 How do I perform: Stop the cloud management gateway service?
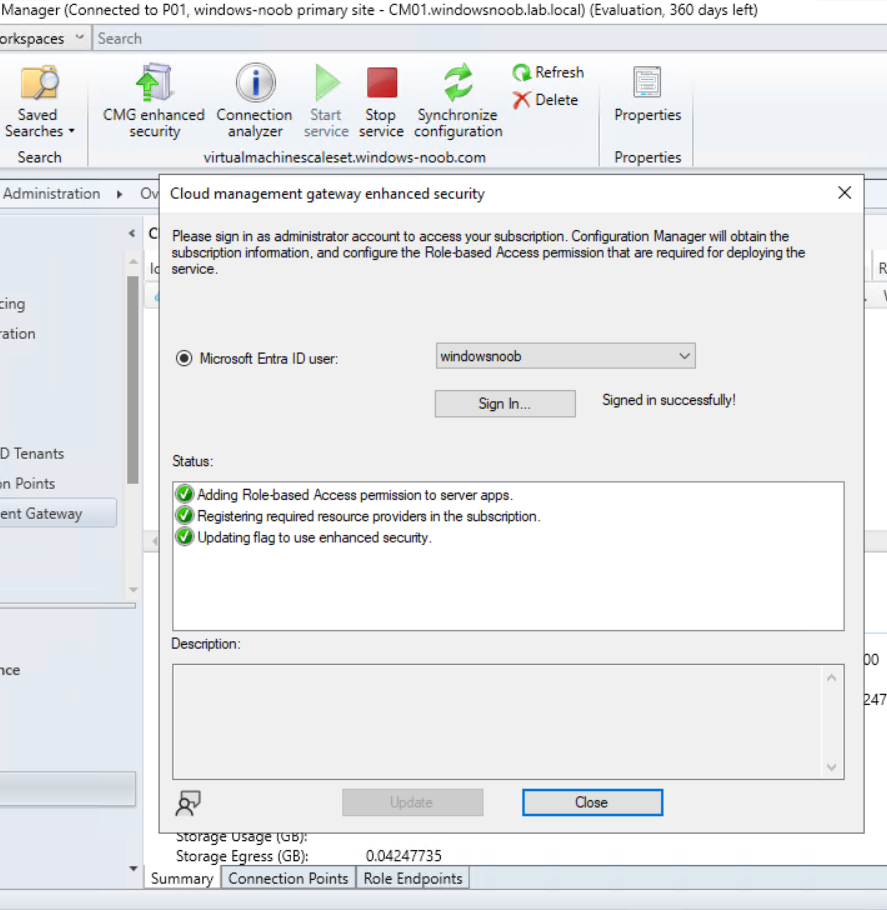coord(381,102)
